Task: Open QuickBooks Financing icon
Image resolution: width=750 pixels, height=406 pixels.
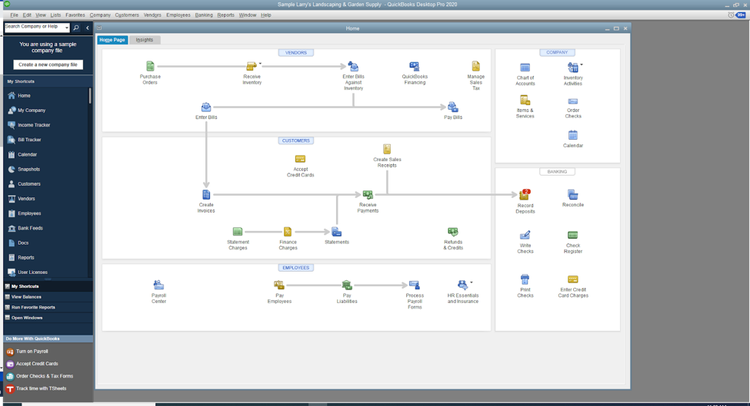Action: [x=414, y=66]
